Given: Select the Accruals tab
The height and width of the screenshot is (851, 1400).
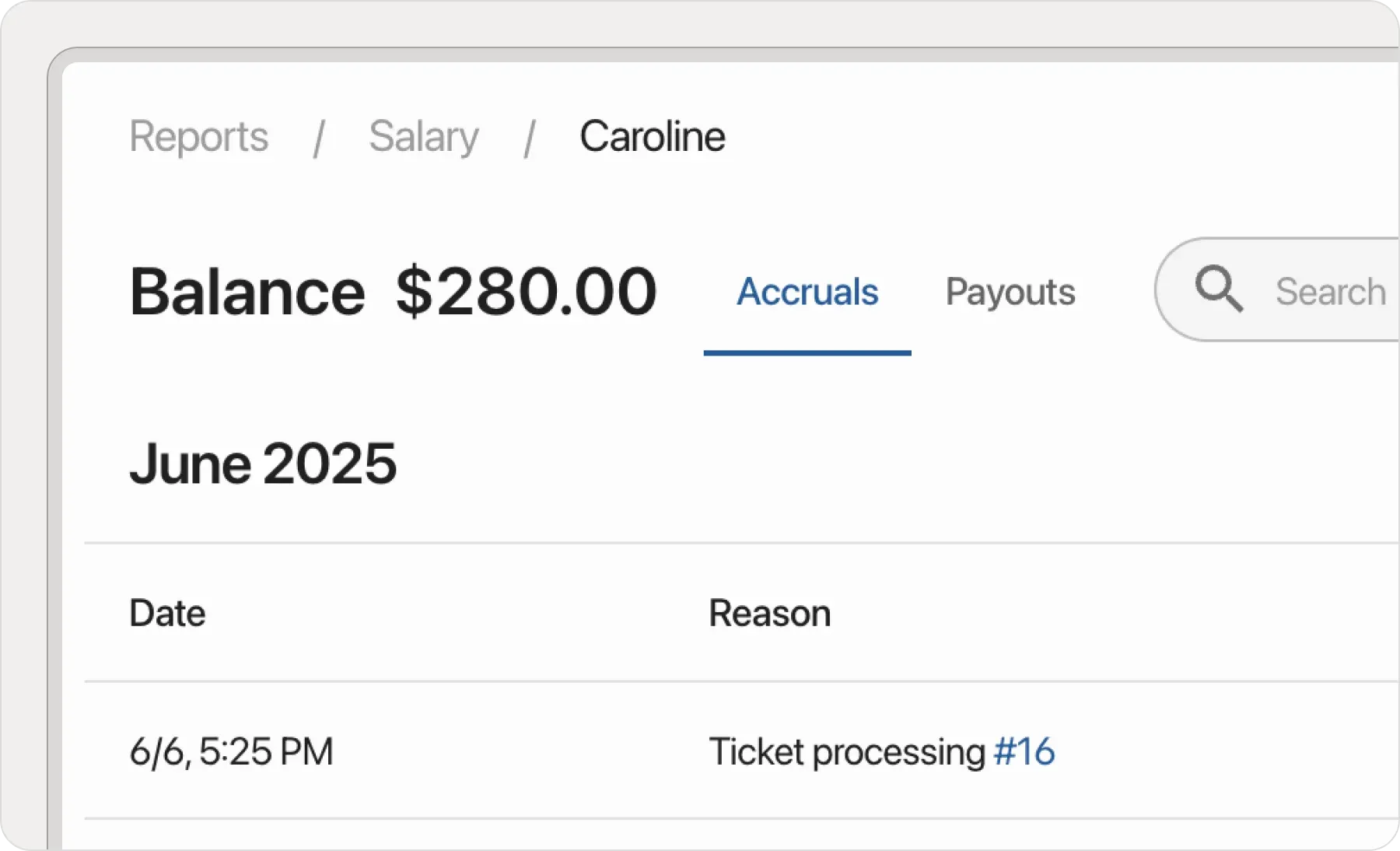Looking at the screenshot, I should 807,292.
